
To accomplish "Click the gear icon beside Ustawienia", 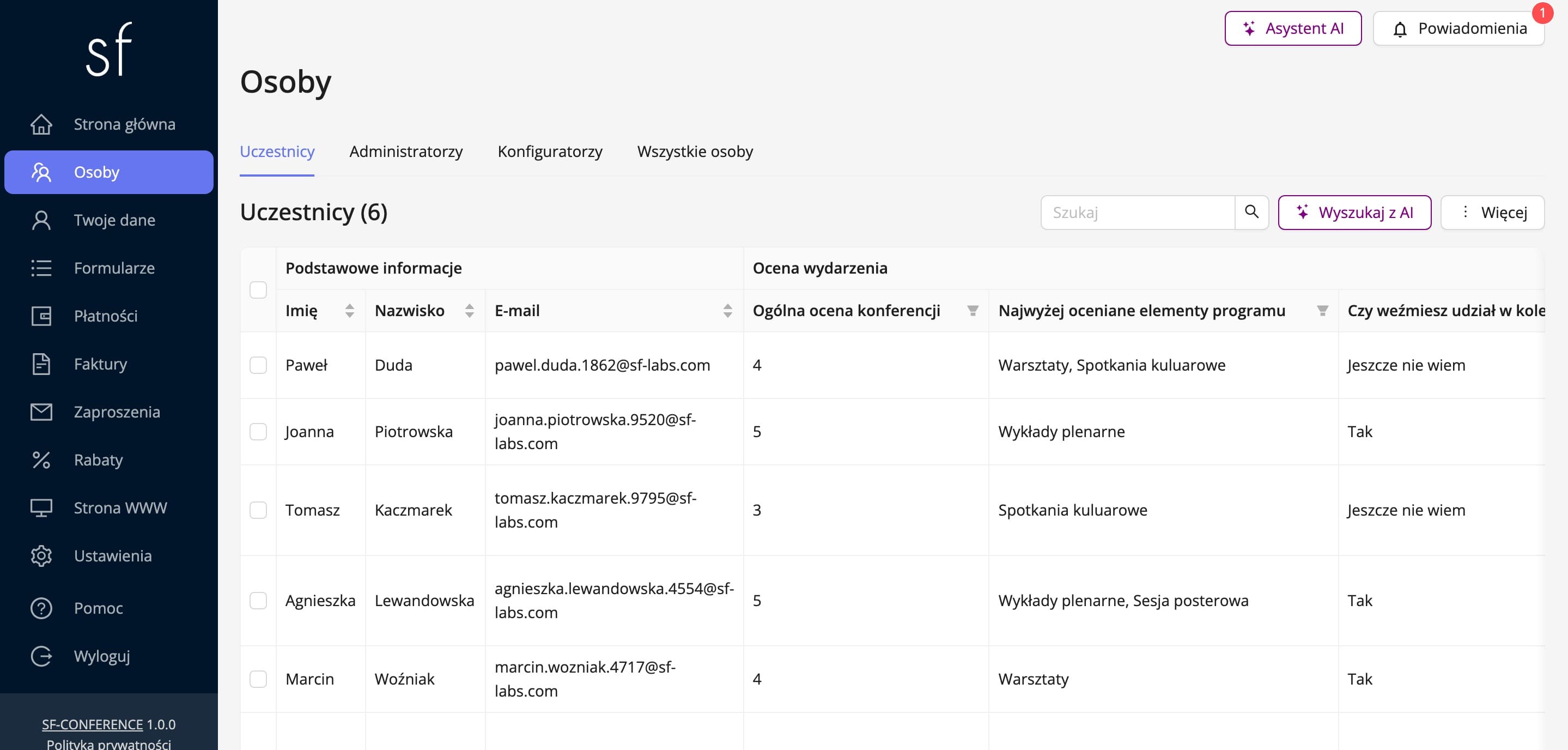I will coord(41,556).
